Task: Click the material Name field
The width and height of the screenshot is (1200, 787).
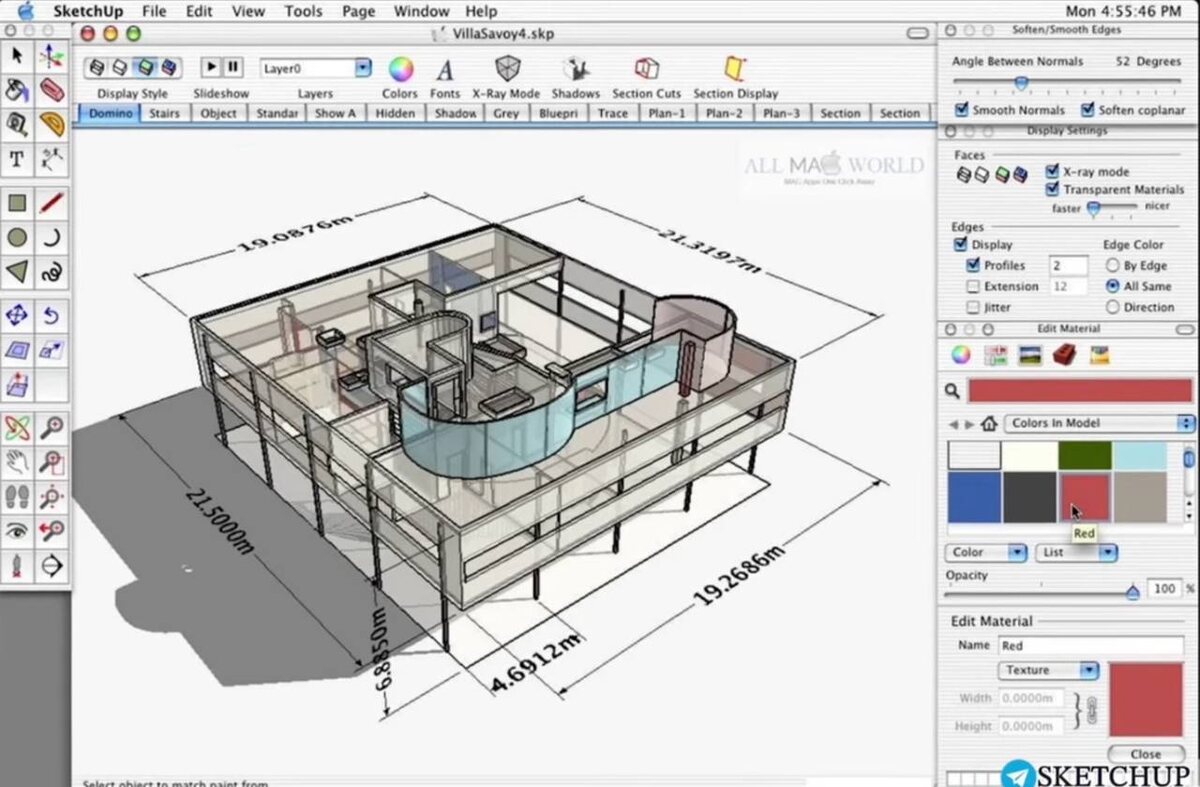Action: click(1090, 645)
